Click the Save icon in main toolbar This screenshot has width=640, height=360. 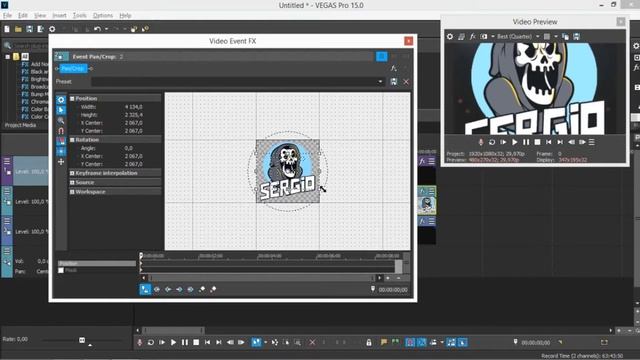[x=29, y=29]
